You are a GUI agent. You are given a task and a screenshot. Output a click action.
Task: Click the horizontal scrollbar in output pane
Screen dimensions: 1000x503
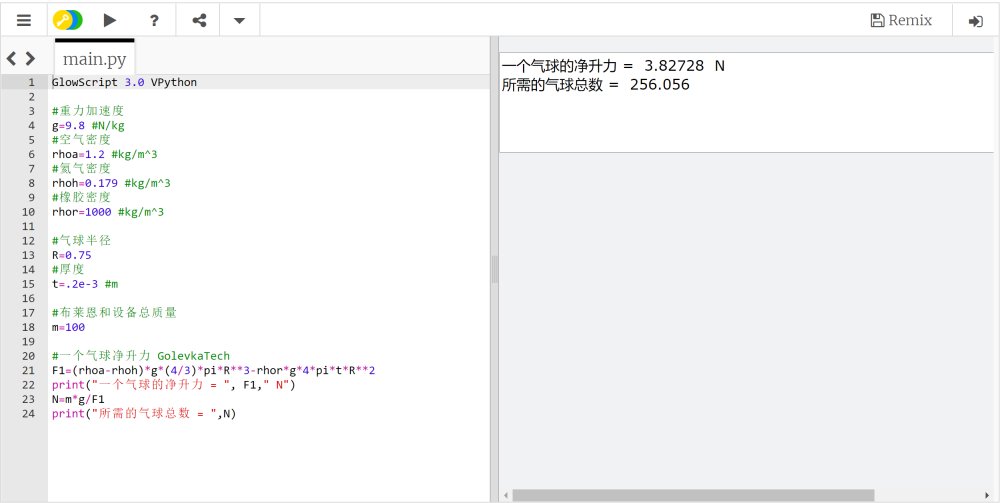[x=693, y=495]
